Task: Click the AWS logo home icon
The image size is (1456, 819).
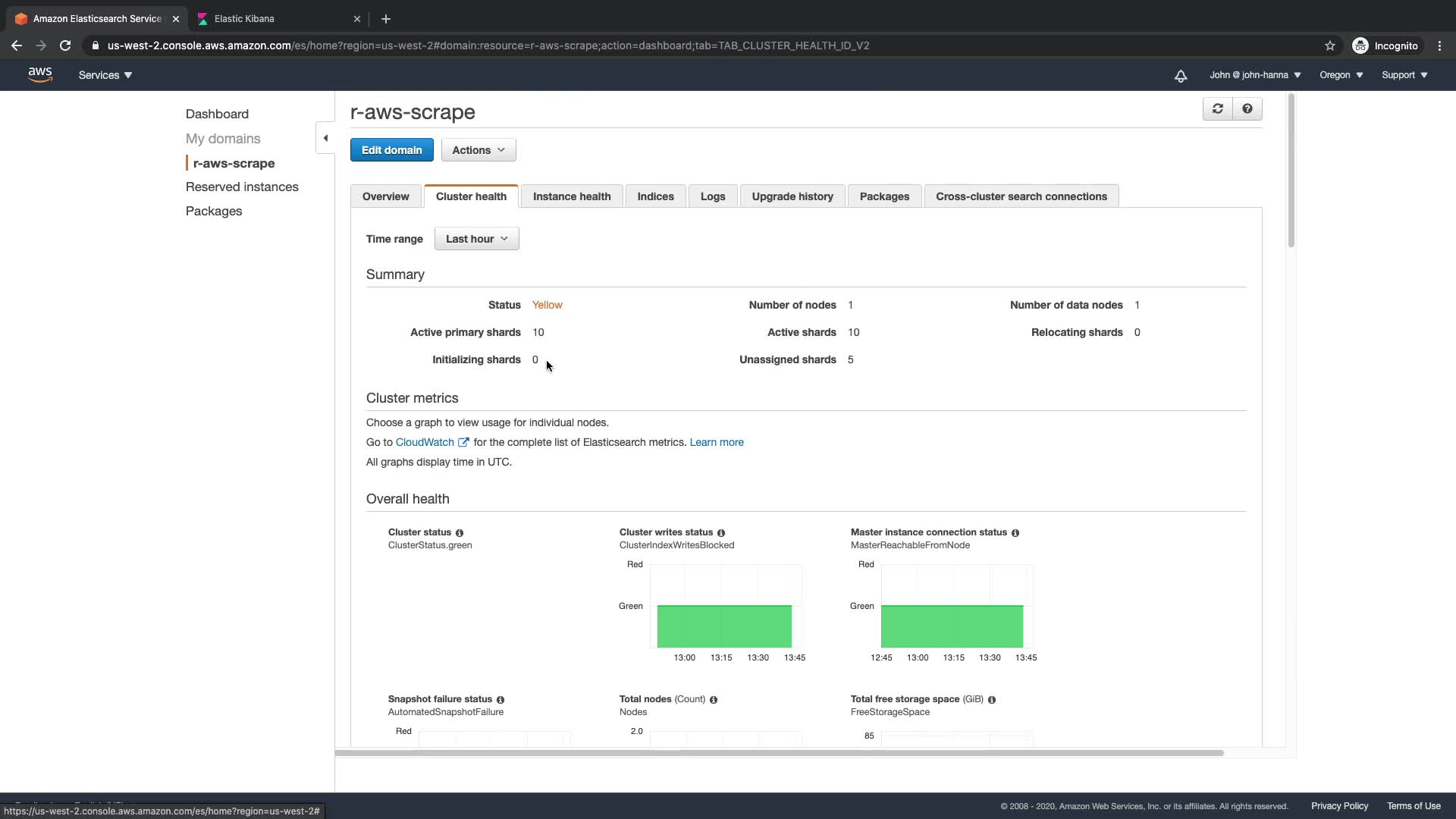Action: coord(40,74)
